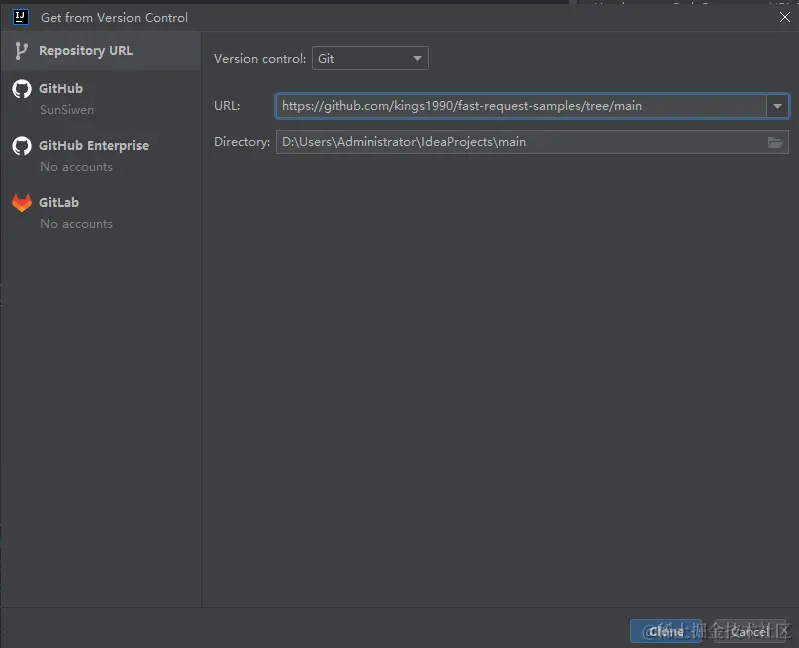Screen dimensions: 799x648
Task: Click the GitHub octocat icon above SunSiwen
Action: tap(22, 89)
